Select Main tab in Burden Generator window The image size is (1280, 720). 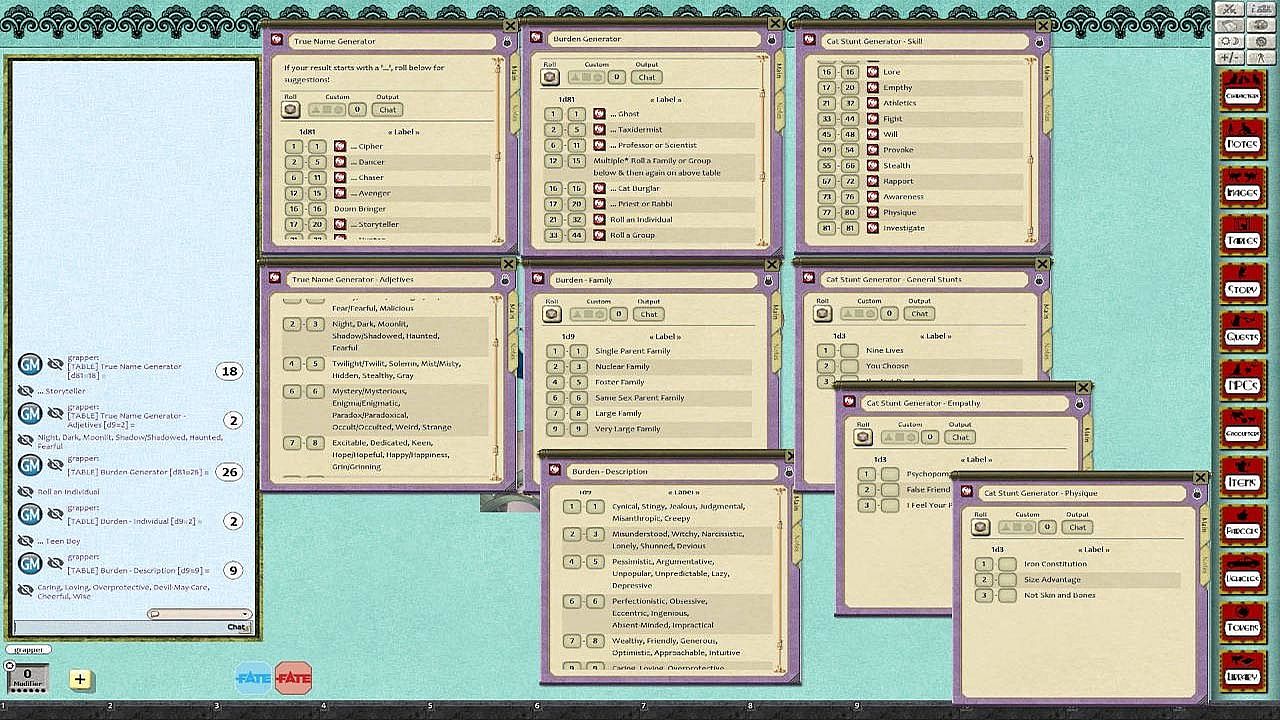click(778, 70)
